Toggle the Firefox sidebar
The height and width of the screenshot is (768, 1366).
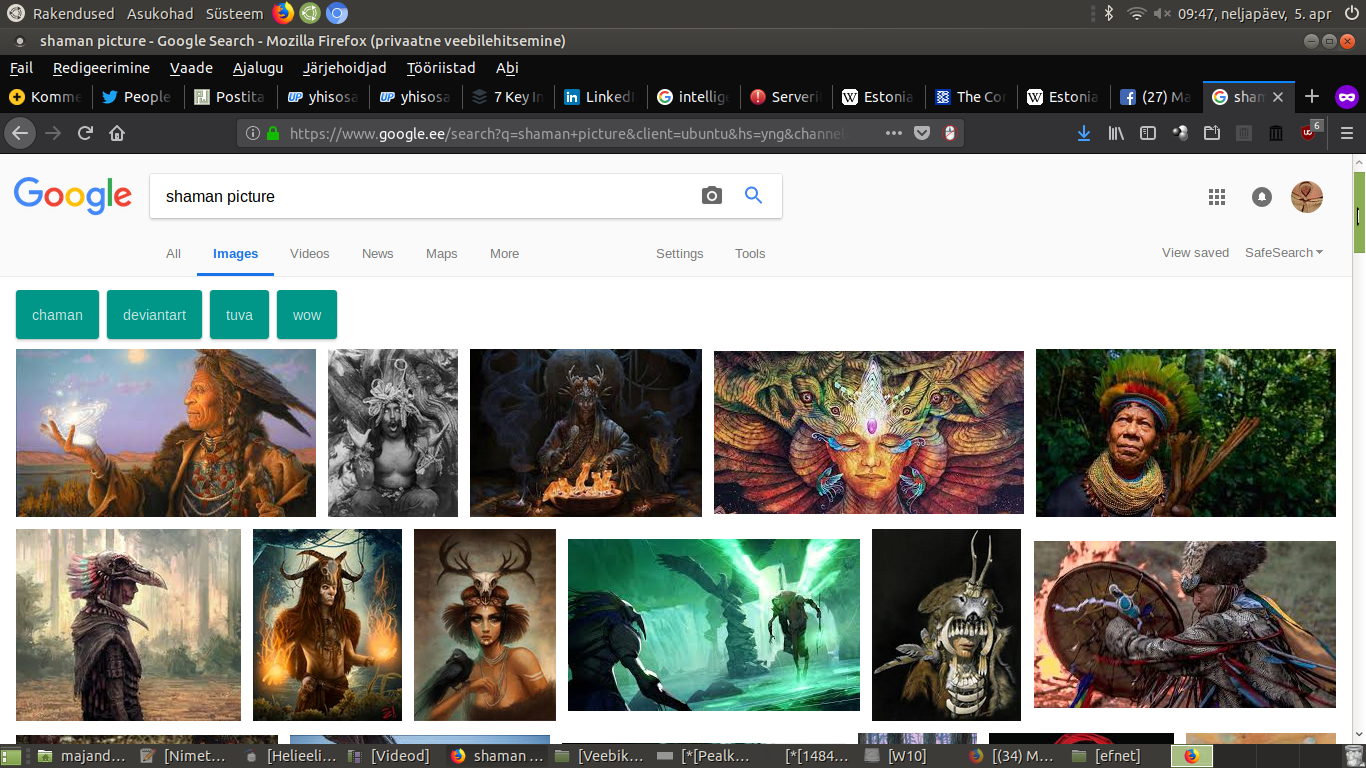1148,133
